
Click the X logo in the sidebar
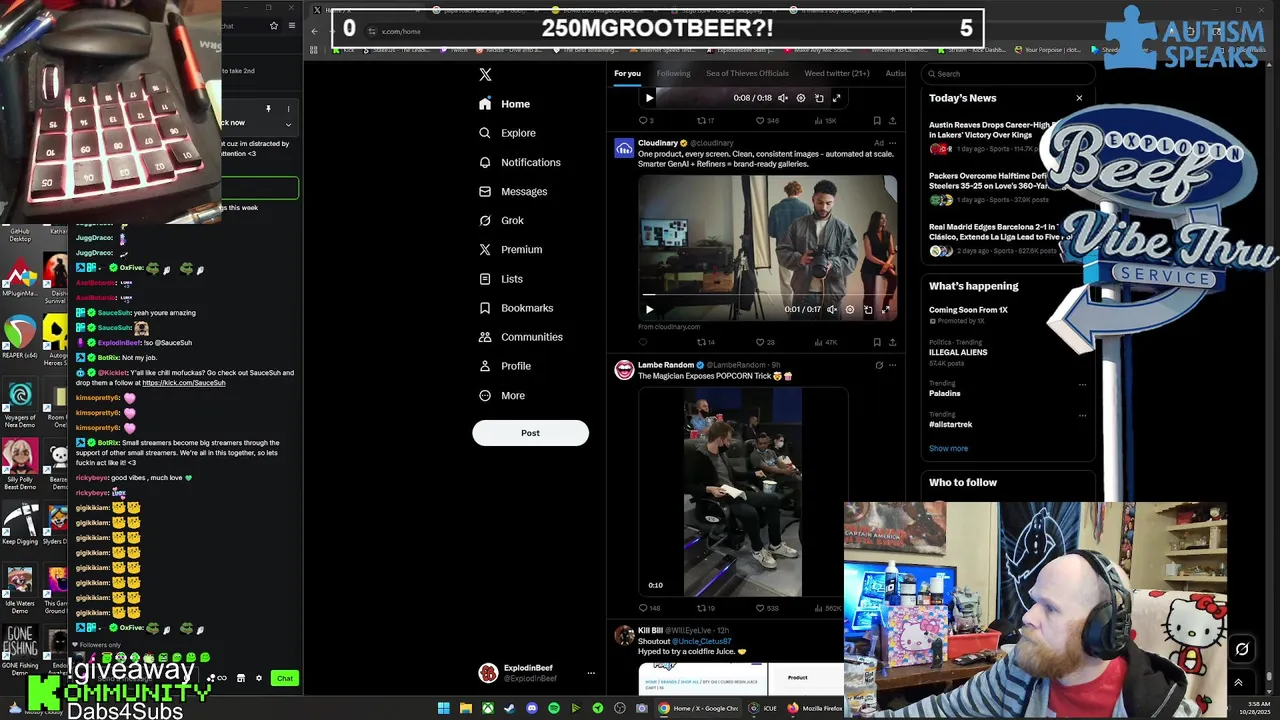point(485,74)
